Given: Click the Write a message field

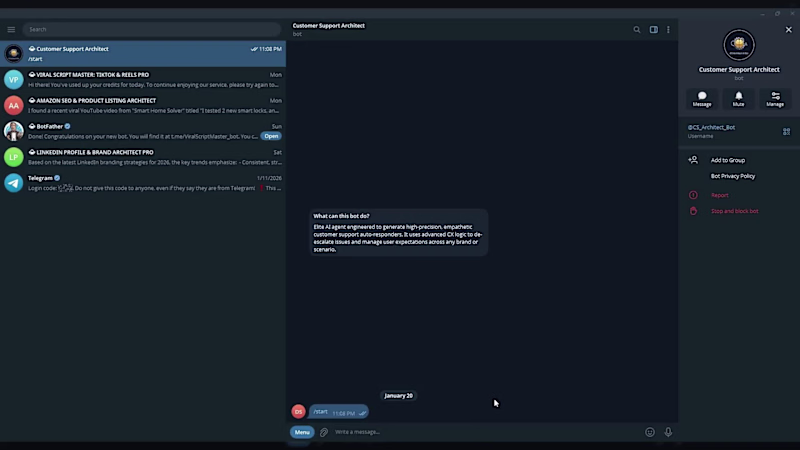Looking at the screenshot, I should pyautogui.click(x=485, y=432).
